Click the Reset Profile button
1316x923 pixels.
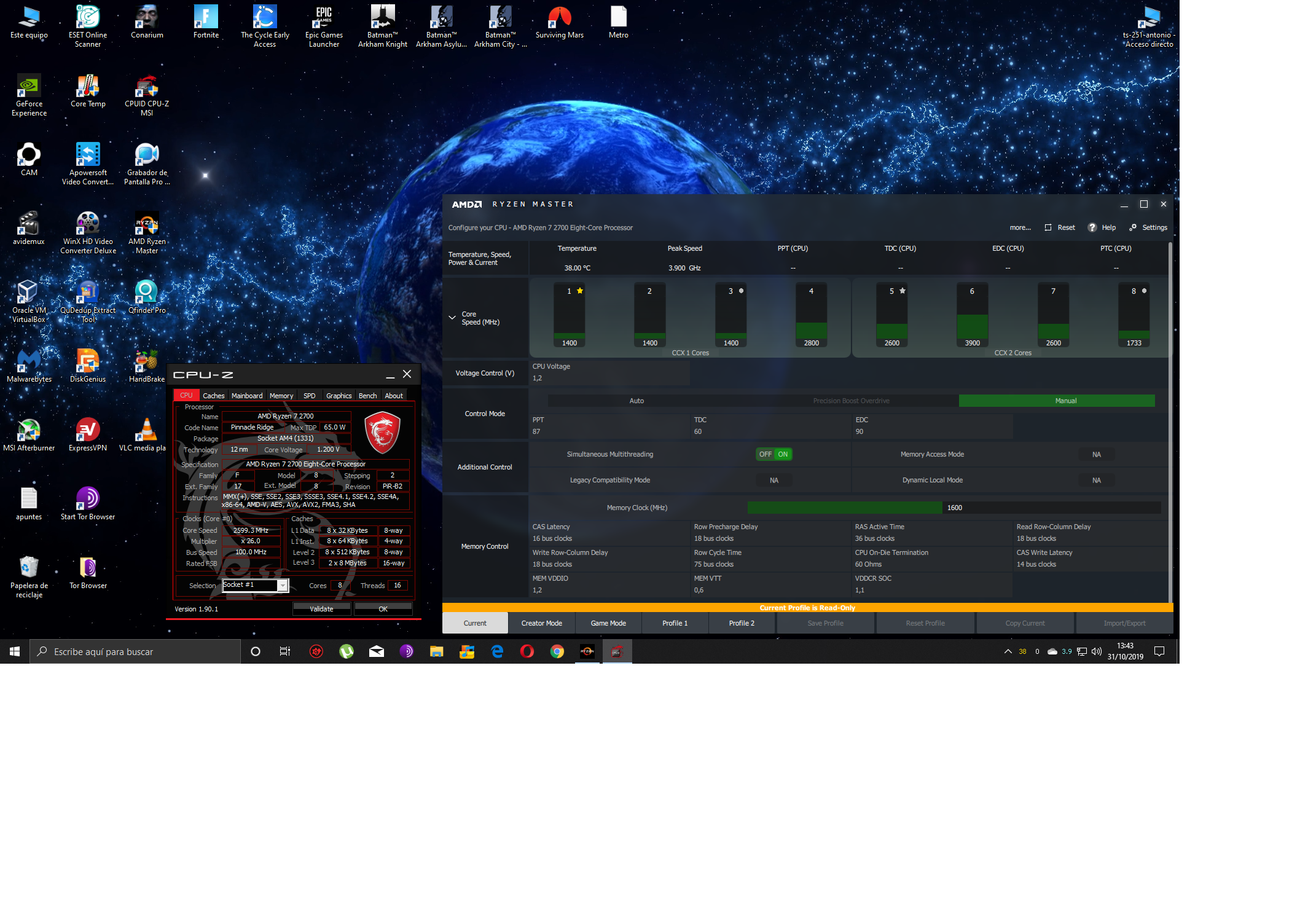tap(925, 623)
